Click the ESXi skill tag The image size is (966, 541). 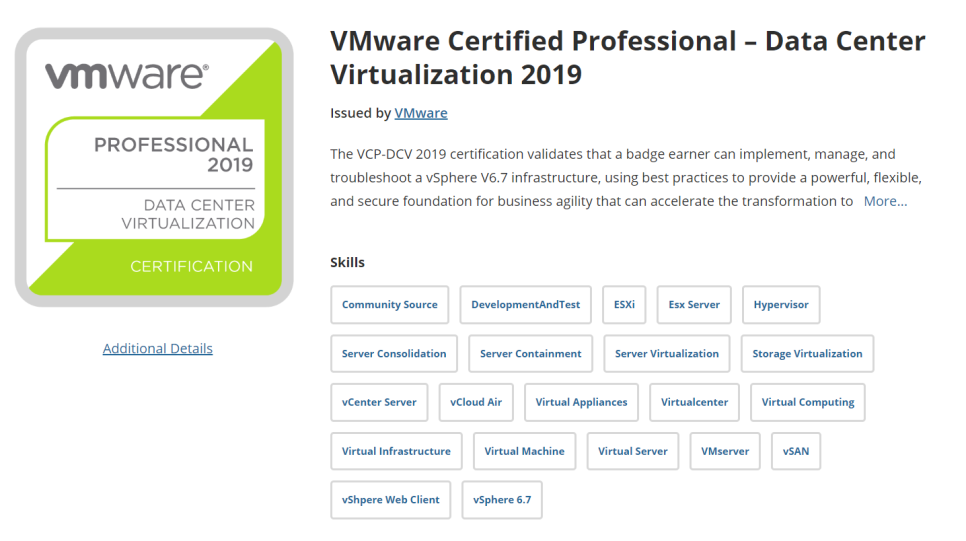point(624,304)
